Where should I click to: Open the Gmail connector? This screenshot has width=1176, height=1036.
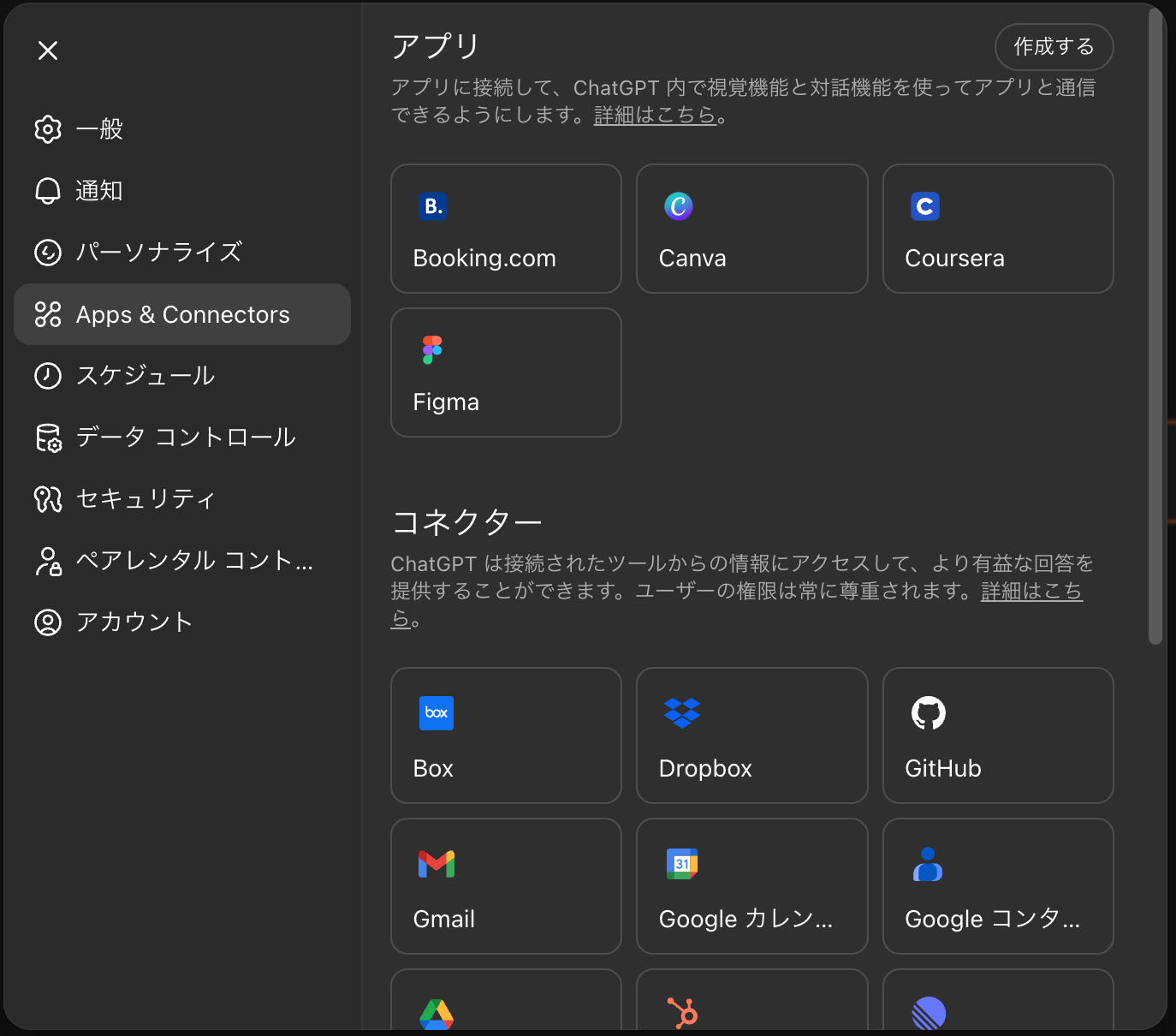point(505,886)
